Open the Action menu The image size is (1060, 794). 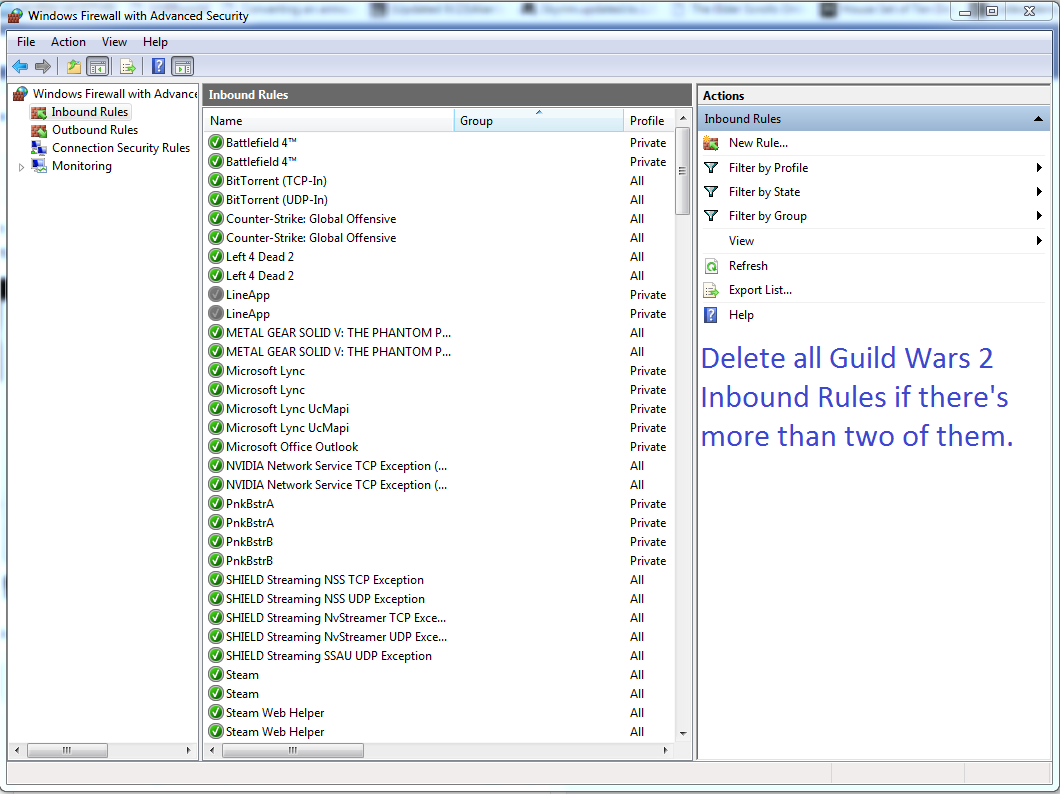(x=68, y=42)
